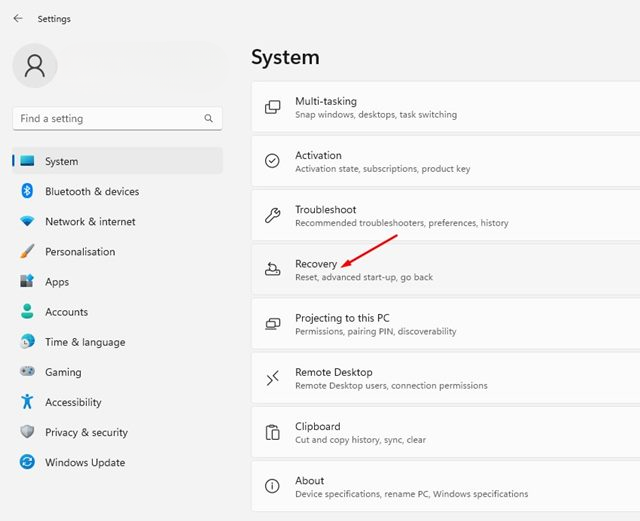Click the Recovery icon
Image resolution: width=640 pixels, height=521 pixels.
[272, 269]
